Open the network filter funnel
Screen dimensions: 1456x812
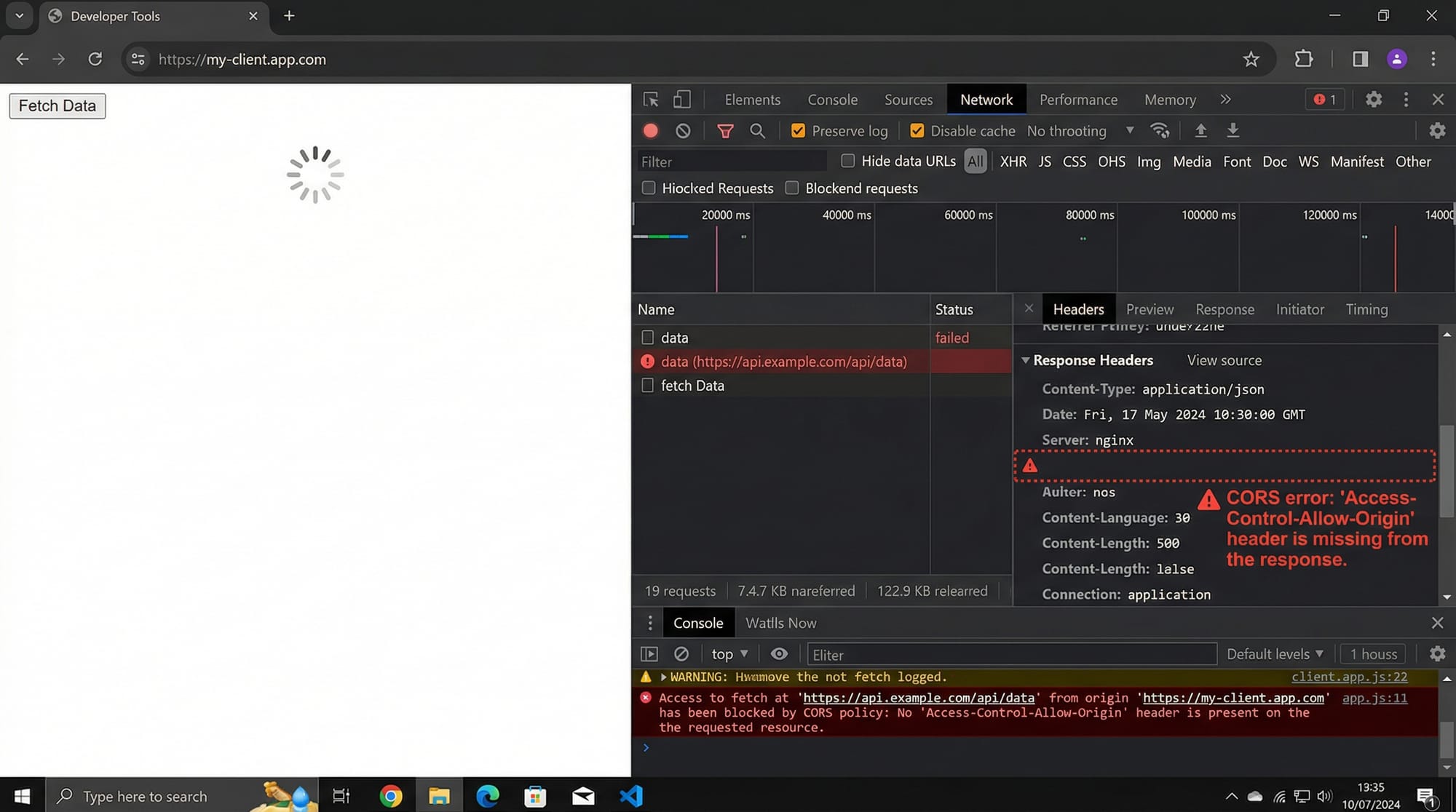pos(725,130)
